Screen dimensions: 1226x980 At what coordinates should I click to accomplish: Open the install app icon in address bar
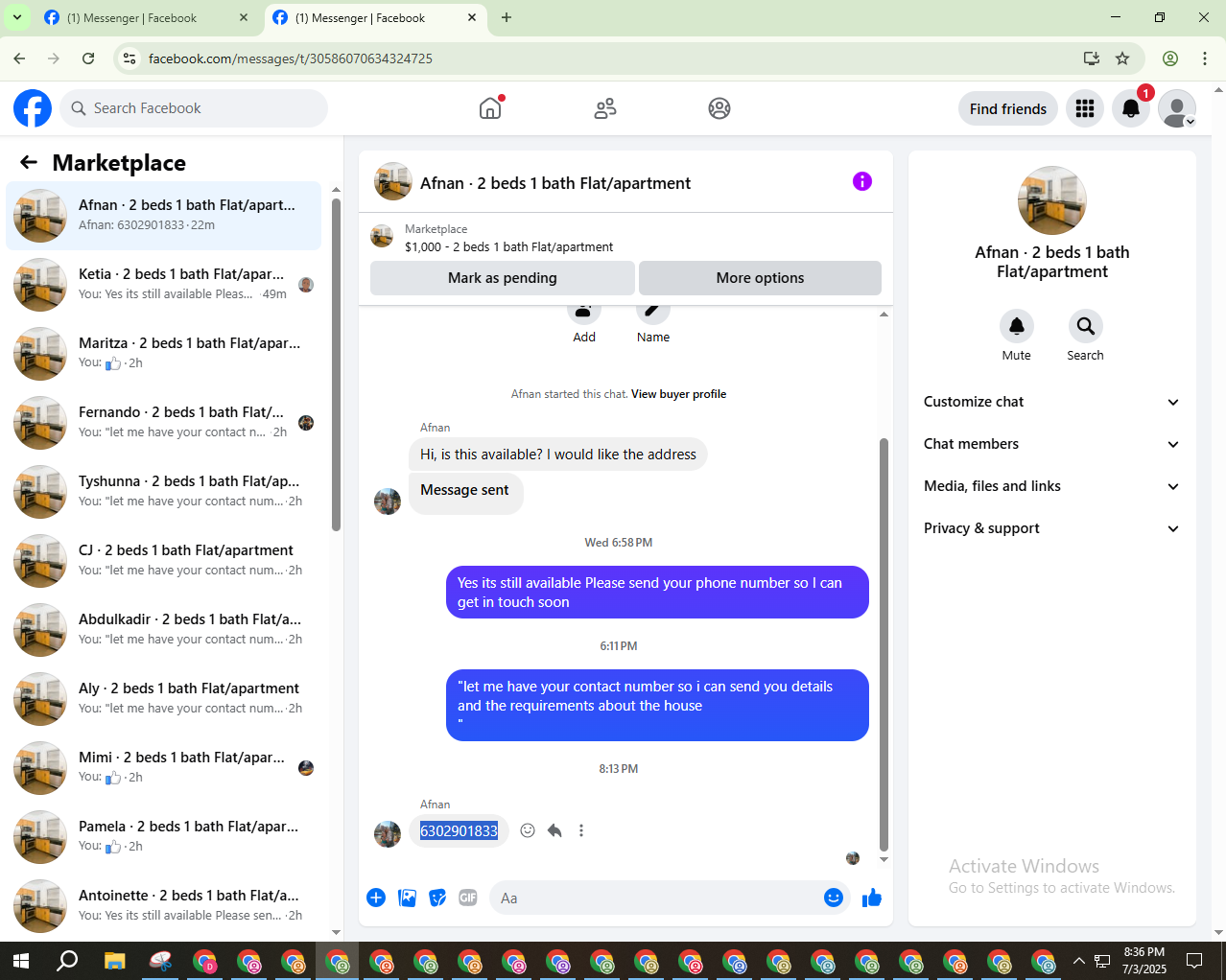[x=1092, y=58]
